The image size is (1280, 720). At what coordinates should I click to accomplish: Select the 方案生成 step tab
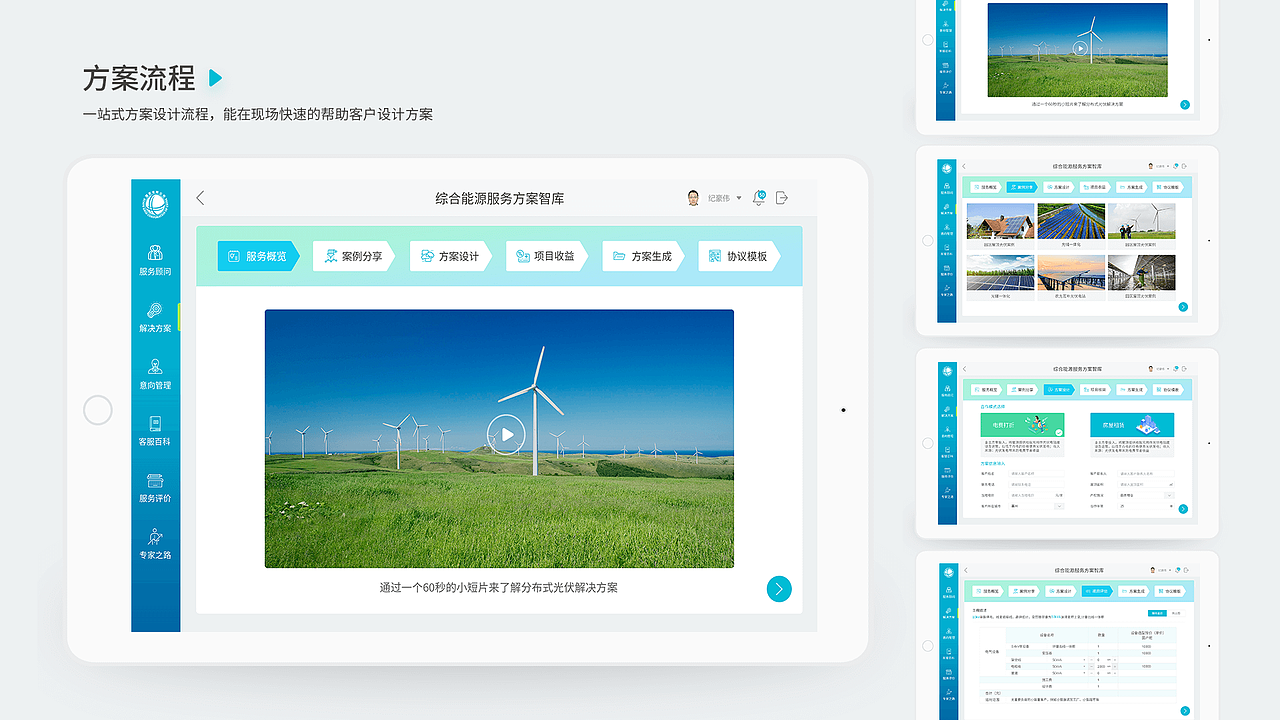644,256
